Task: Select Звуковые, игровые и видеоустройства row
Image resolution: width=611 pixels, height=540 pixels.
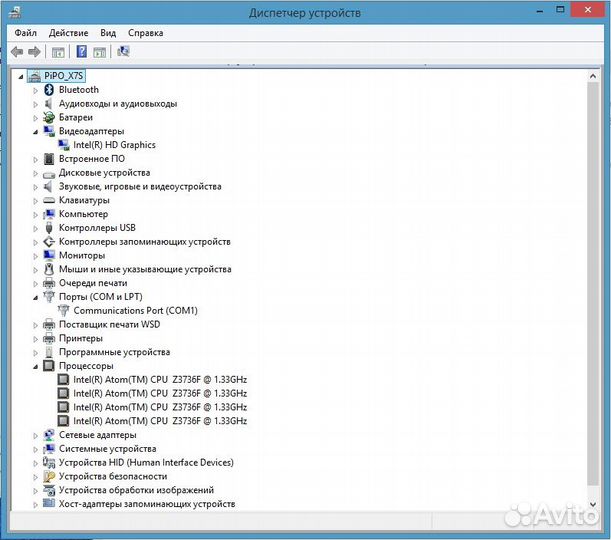Action: pyautogui.click(x=140, y=187)
